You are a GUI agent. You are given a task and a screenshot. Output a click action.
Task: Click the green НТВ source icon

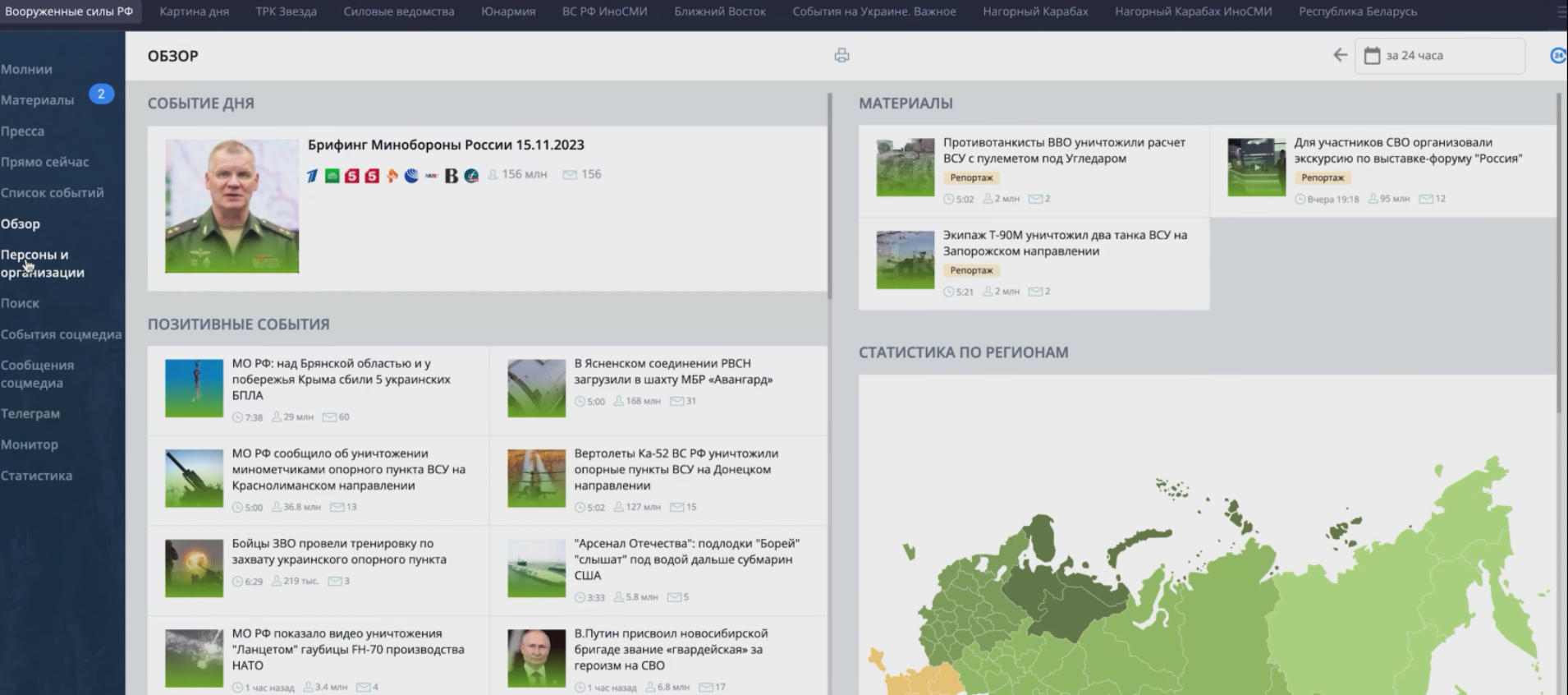[x=332, y=175]
